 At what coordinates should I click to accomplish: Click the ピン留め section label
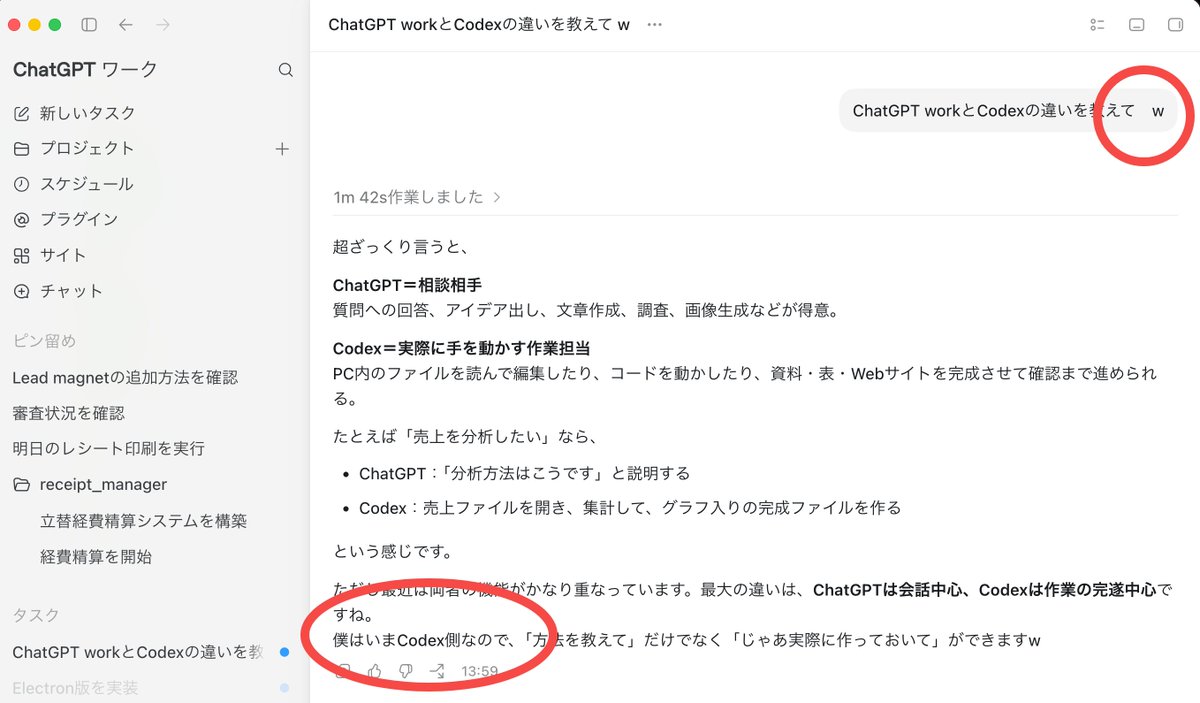tap(44, 341)
